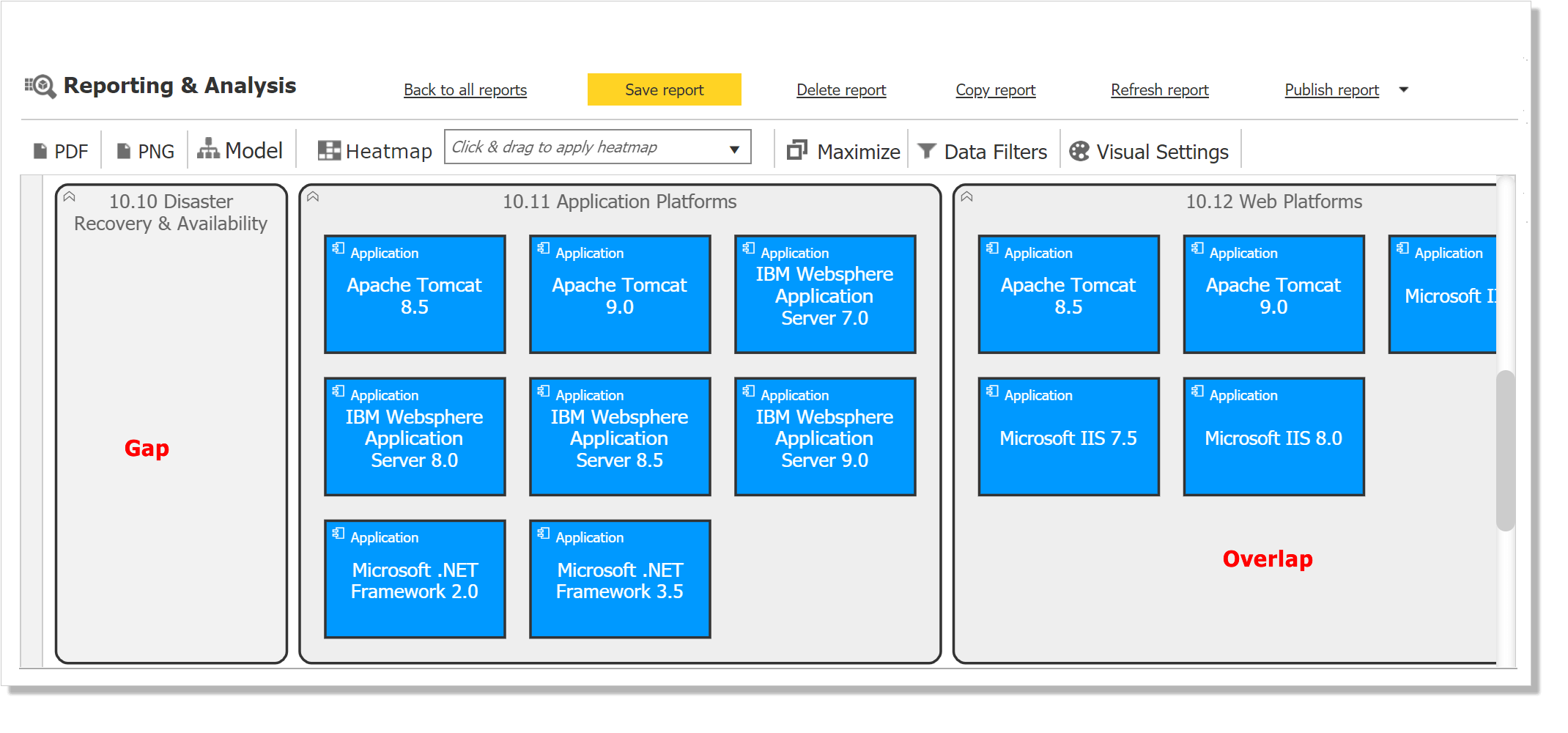Click component icon on IBM Websphere Server 8.5 card
The width and height of the screenshot is (1568, 733).
pos(544,391)
